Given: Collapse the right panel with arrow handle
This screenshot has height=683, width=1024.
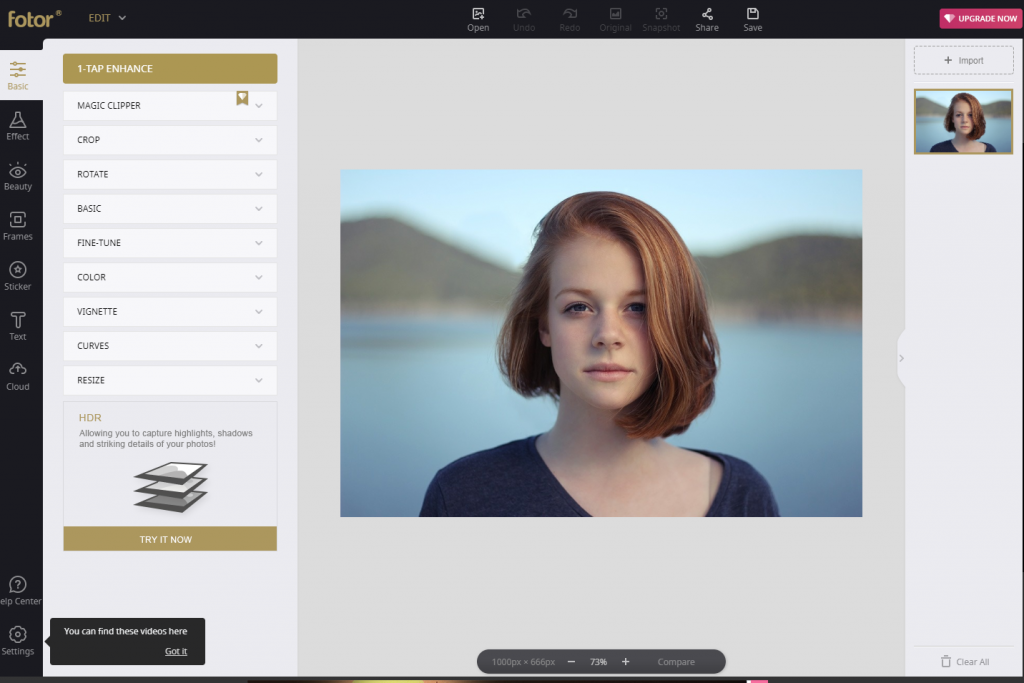Looking at the screenshot, I should (x=901, y=358).
